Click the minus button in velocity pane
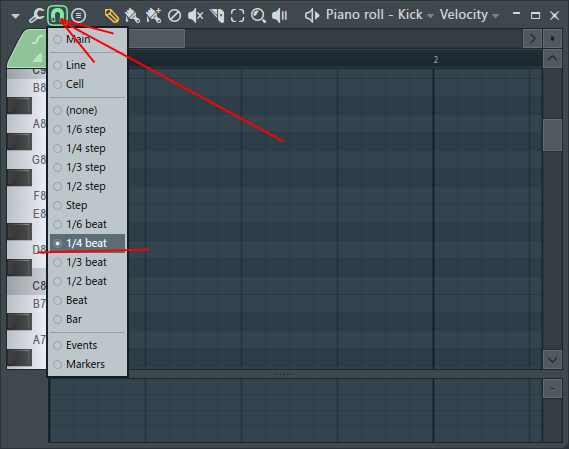569x449 pixels. pyautogui.click(x=552, y=389)
